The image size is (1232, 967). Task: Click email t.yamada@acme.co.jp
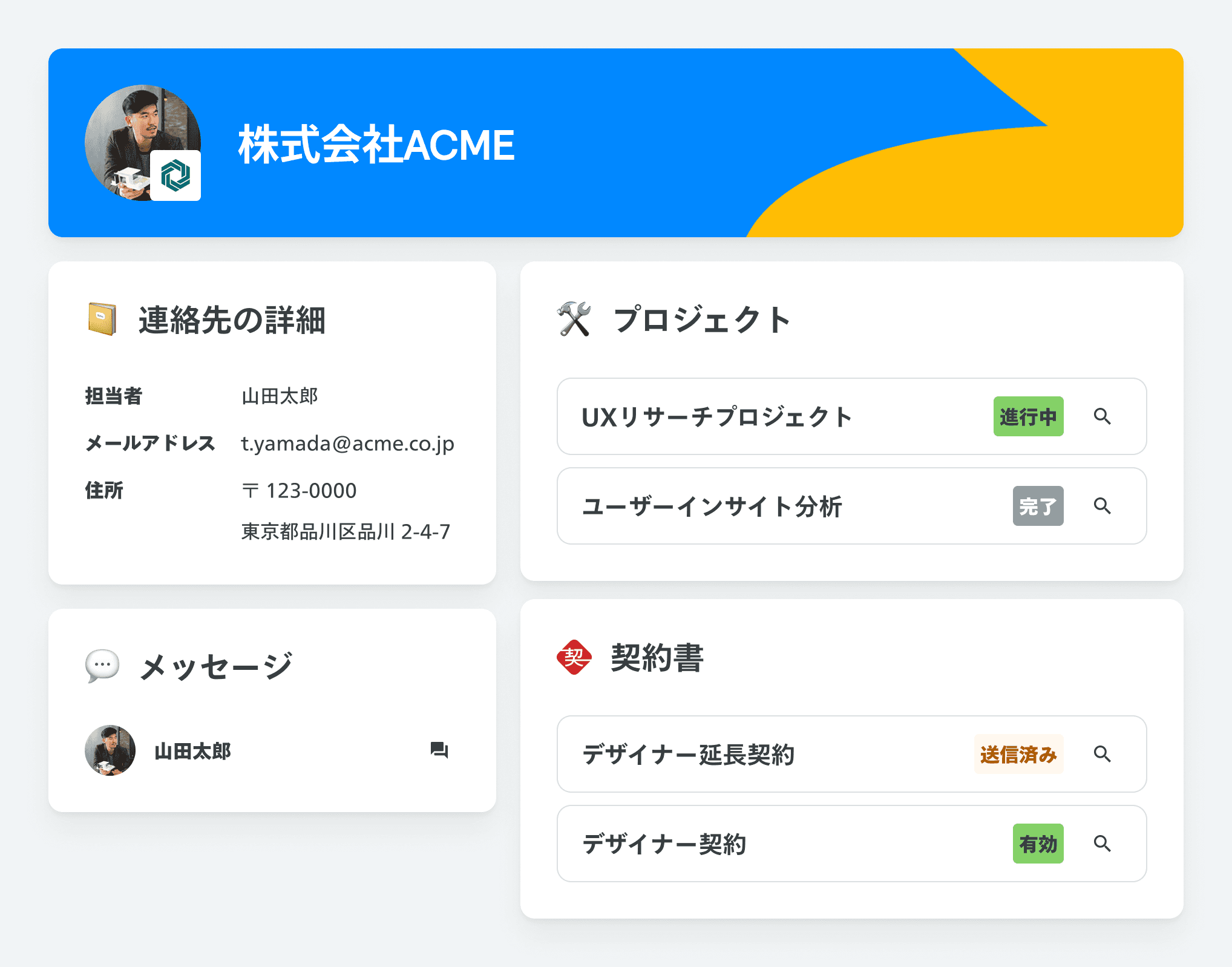(x=347, y=444)
